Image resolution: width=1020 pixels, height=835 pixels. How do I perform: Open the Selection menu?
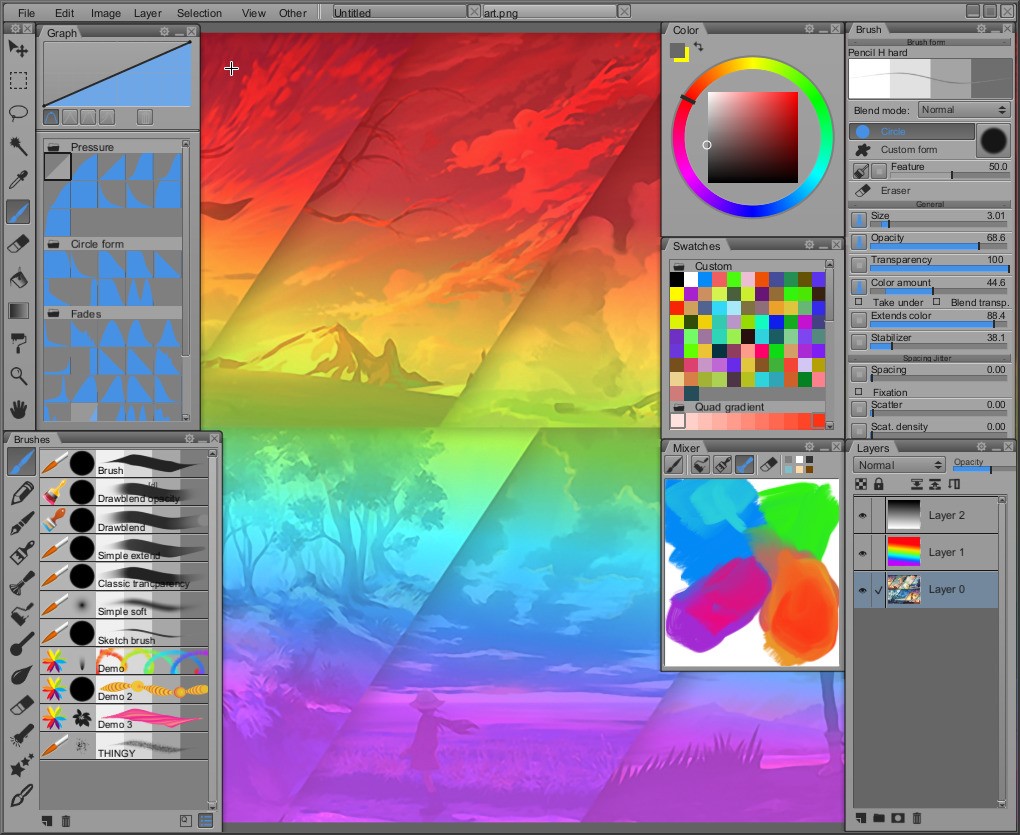click(x=199, y=13)
